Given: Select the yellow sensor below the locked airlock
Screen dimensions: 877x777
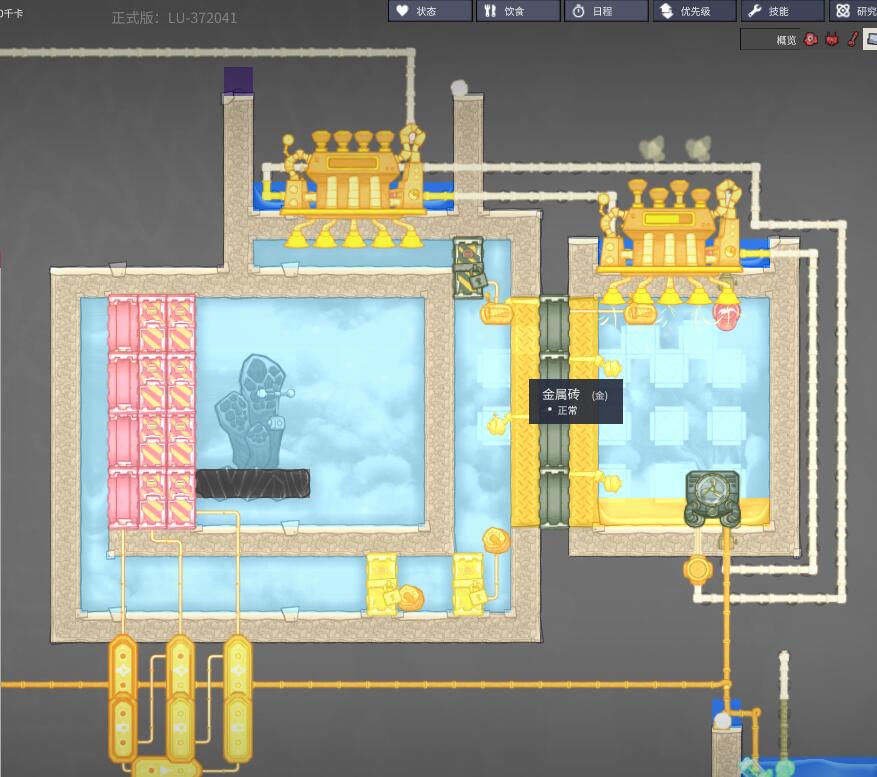Looking at the screenshot, I should 496,312.
